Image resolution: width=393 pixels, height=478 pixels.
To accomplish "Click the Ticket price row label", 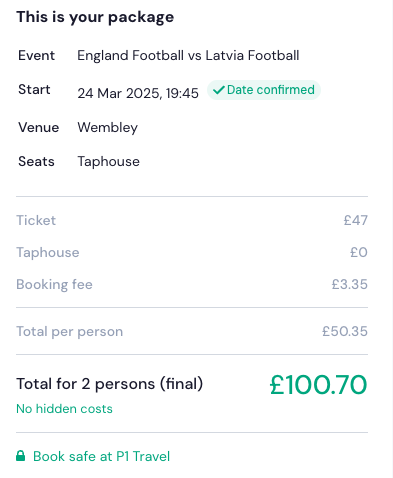I will (x=36, y=220).
